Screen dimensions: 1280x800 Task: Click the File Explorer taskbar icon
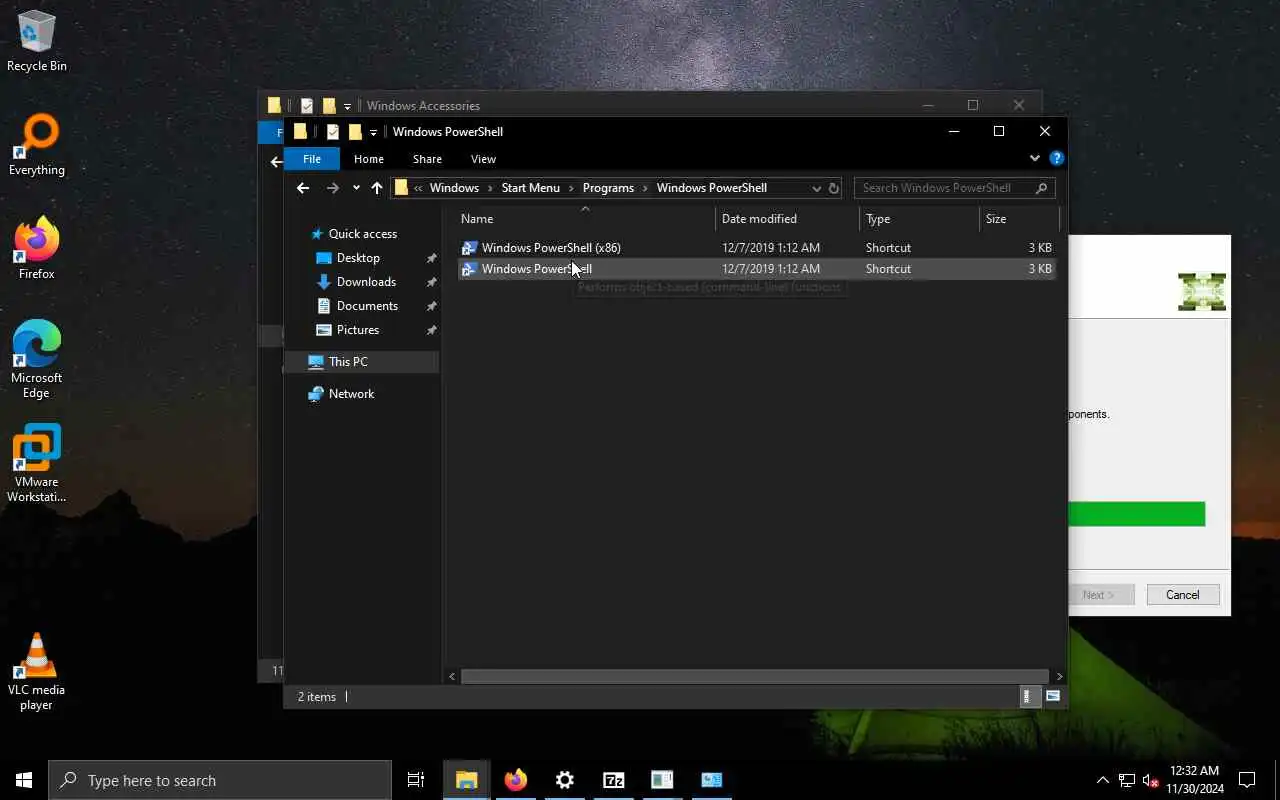466,780
